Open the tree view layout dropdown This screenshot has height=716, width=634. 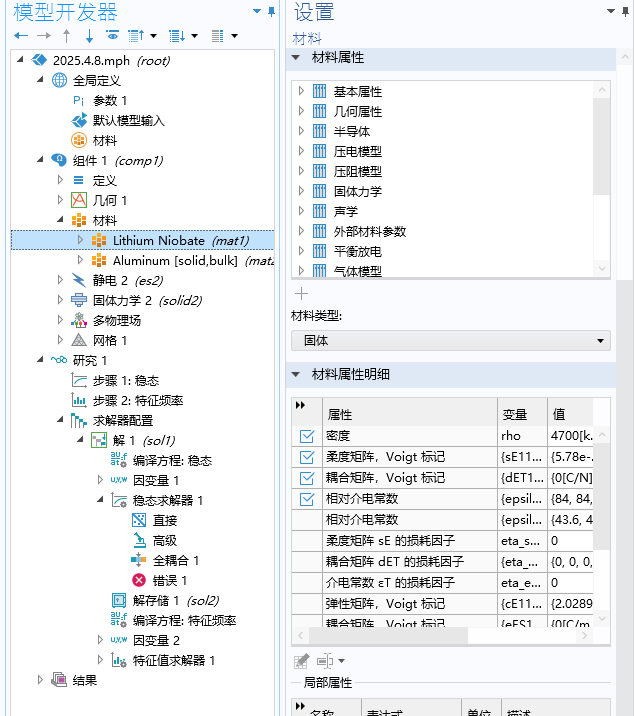point(235,36)
